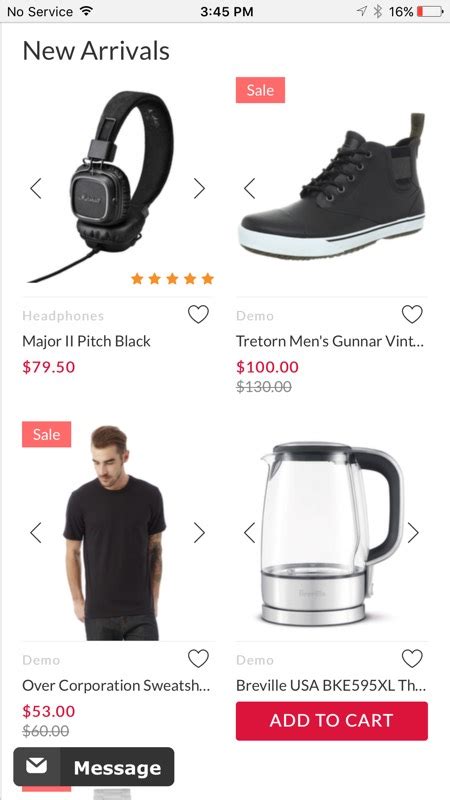The height and width of the screenshot is (800, 450).
Task: Show next image of Breville kettle
Action: point(413,533)
